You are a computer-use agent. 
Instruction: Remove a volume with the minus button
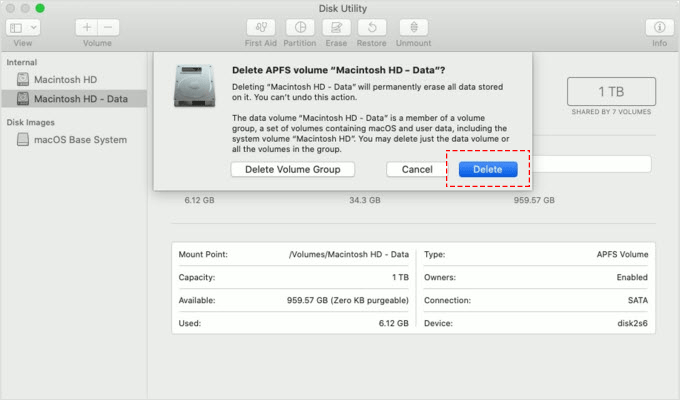(108, 28)
